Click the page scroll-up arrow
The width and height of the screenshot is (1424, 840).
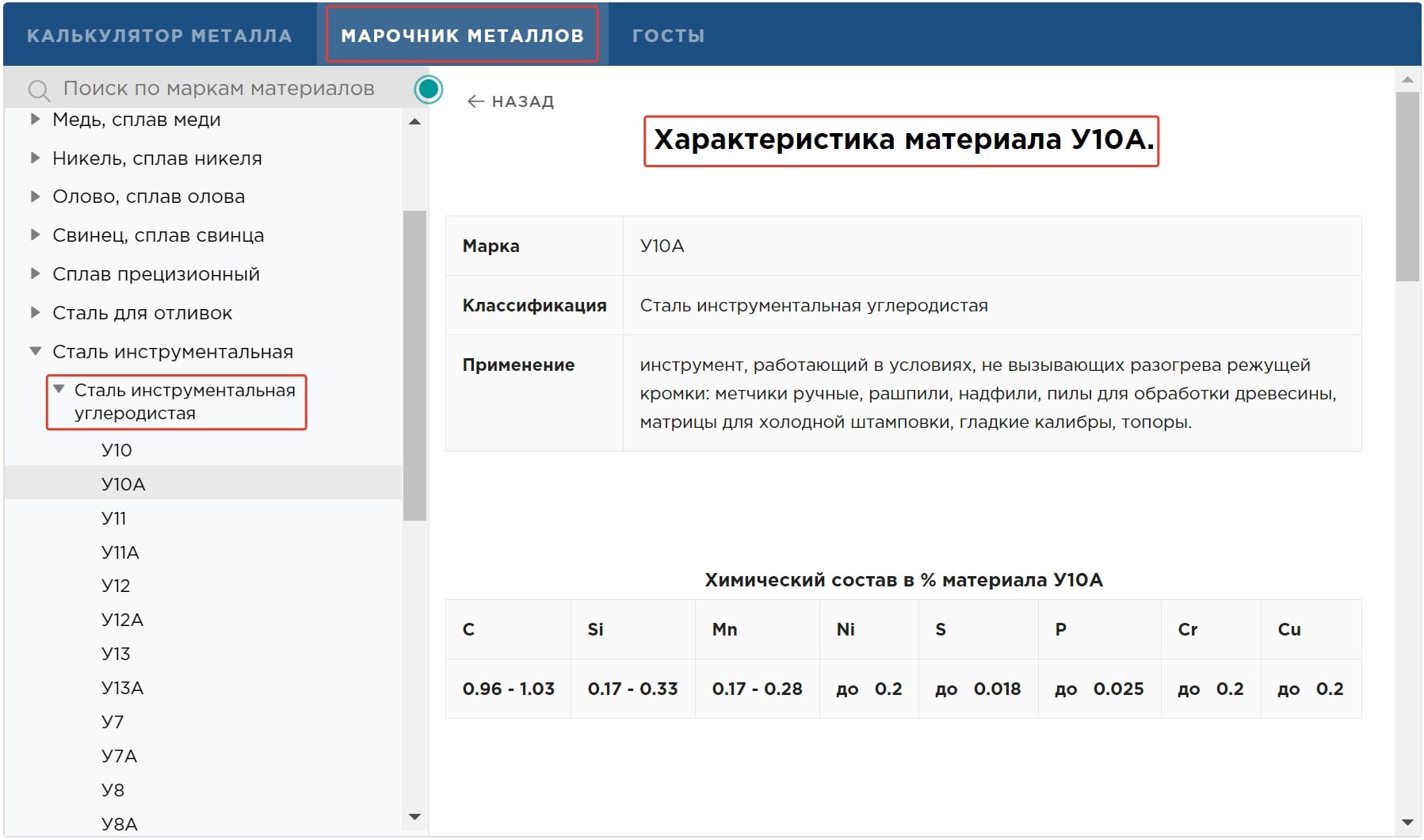tap(1407, 79)
